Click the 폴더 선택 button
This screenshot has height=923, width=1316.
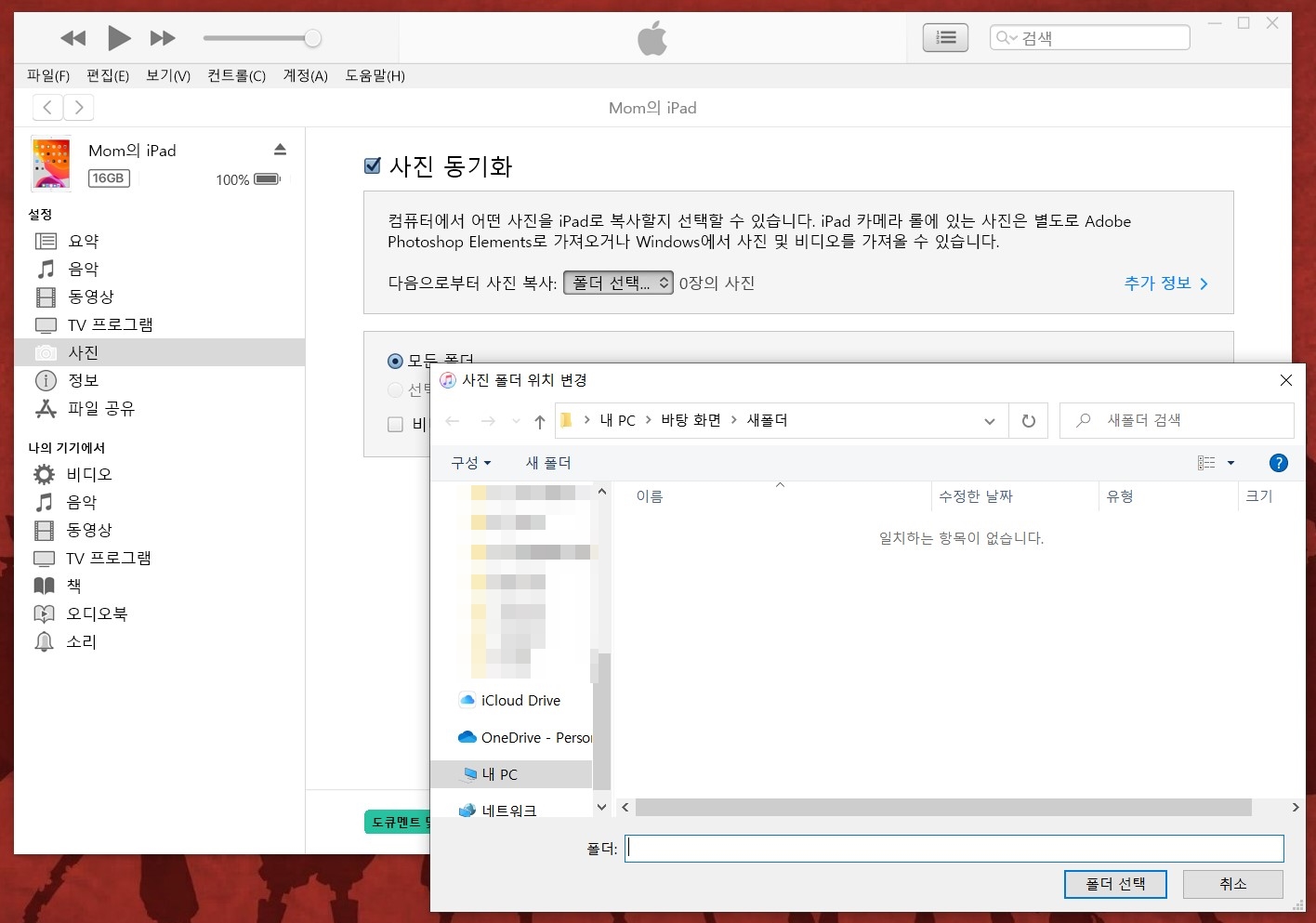click(x=1115, y=884)
